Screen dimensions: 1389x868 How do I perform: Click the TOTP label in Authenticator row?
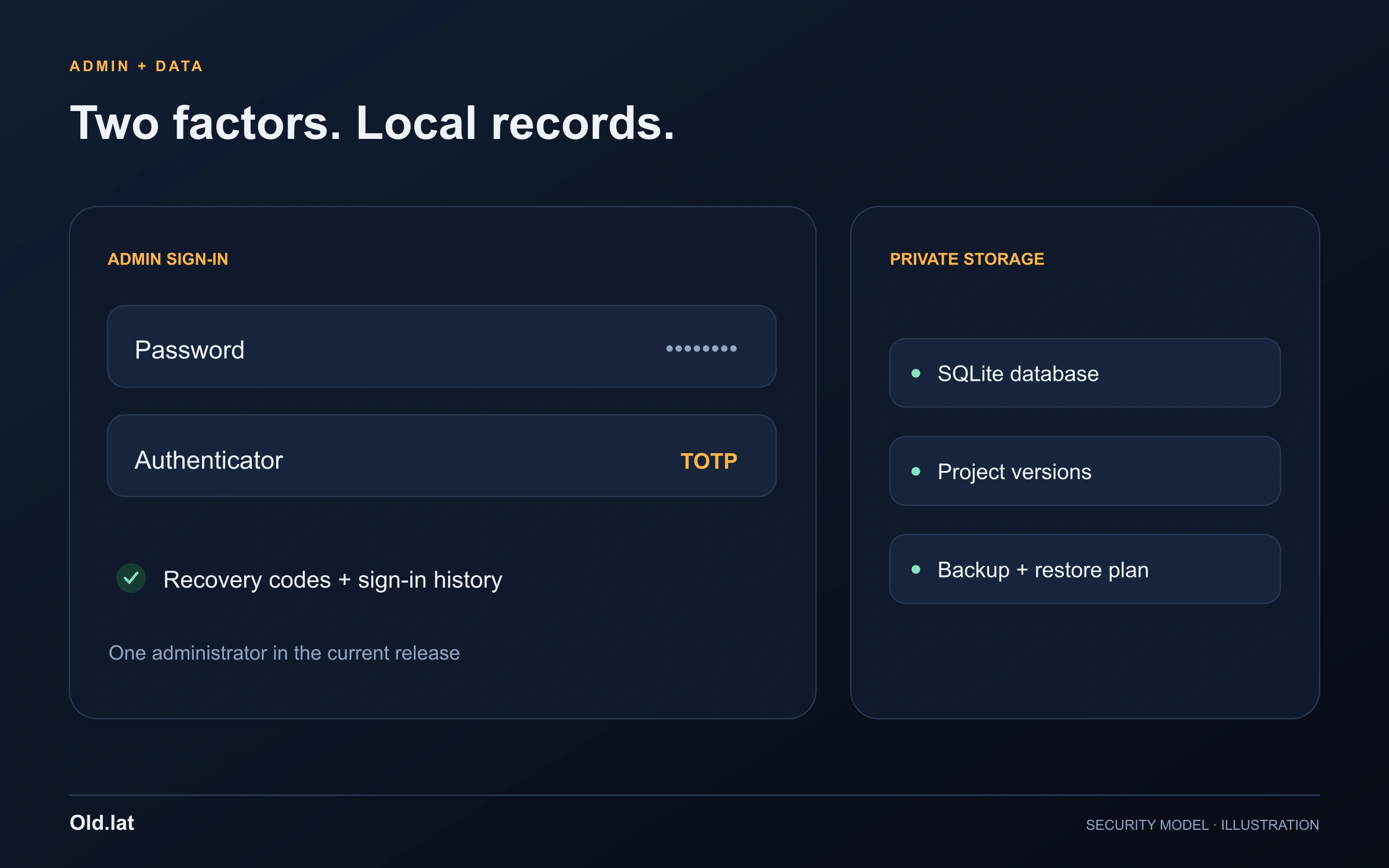[708, 461]
